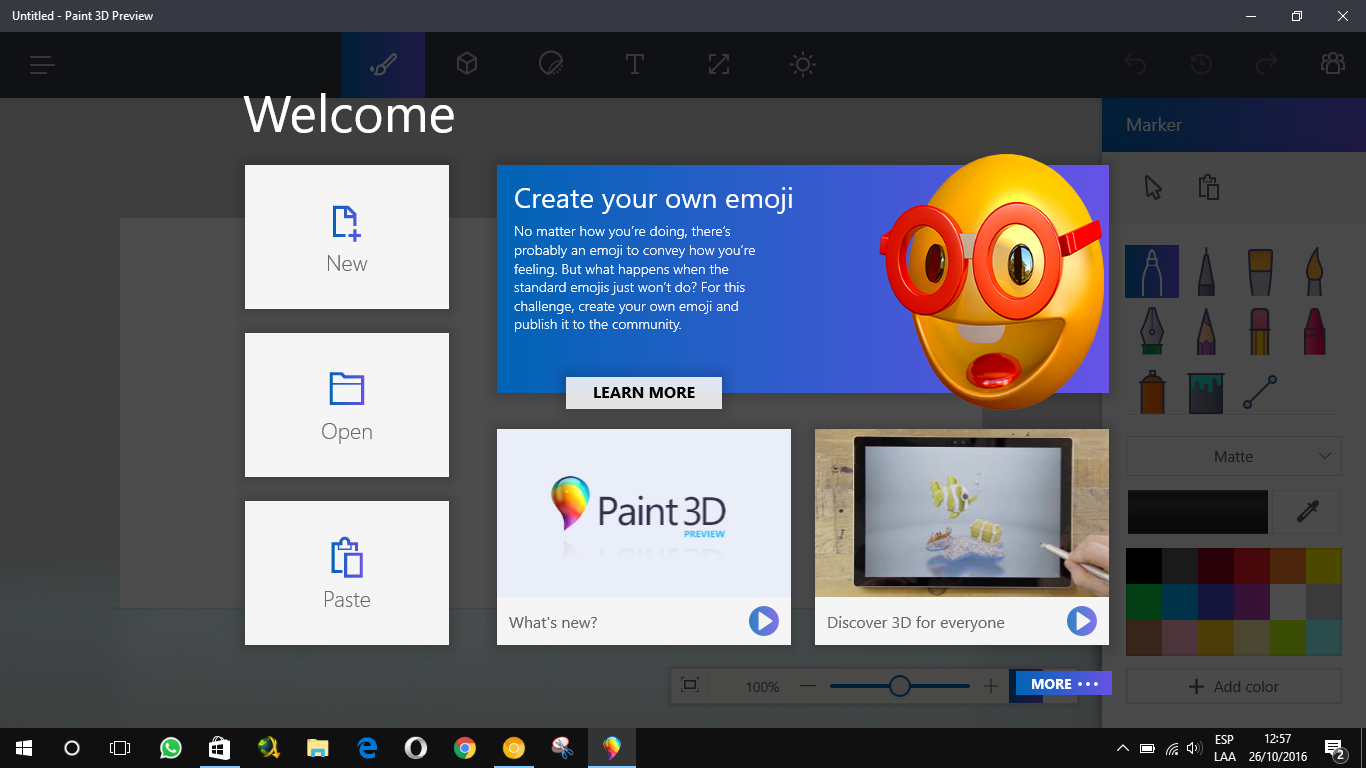Switch to the Canvas tab
1366x768 pixels.
[717, 64]
